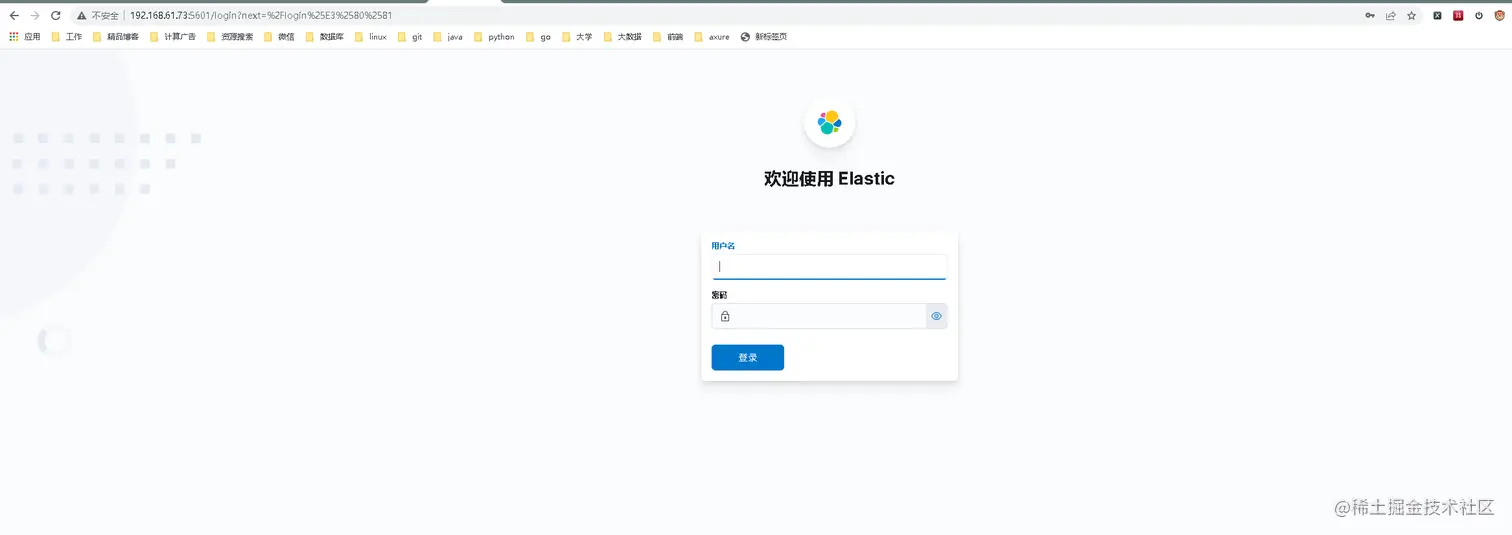Screen dimensions: 1512x535
Task: Click the 不安全 security warning indicator
Action: click(x=98, y=16)
